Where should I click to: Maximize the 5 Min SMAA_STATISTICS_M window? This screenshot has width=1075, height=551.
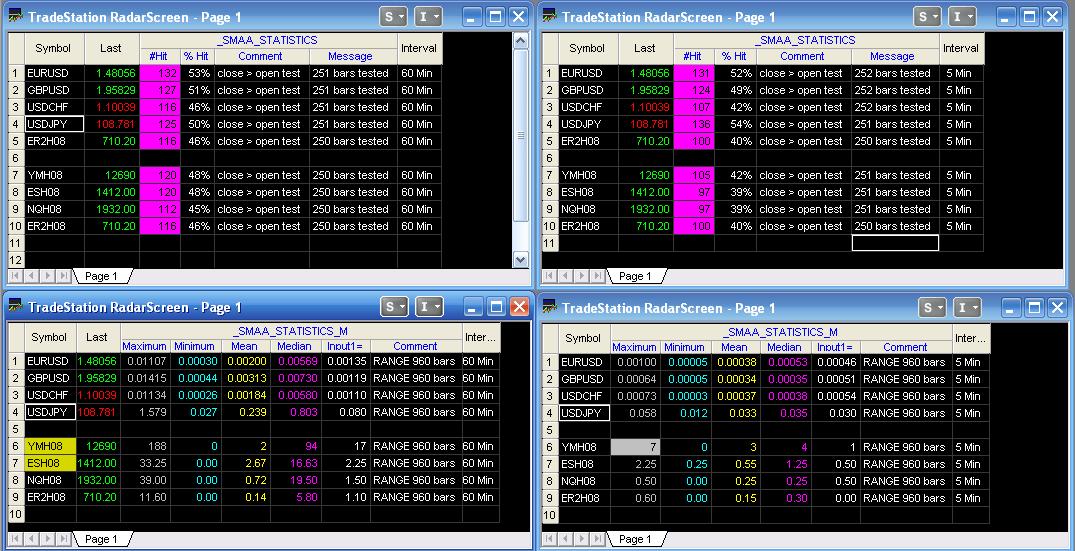(x=1035, y=308)
